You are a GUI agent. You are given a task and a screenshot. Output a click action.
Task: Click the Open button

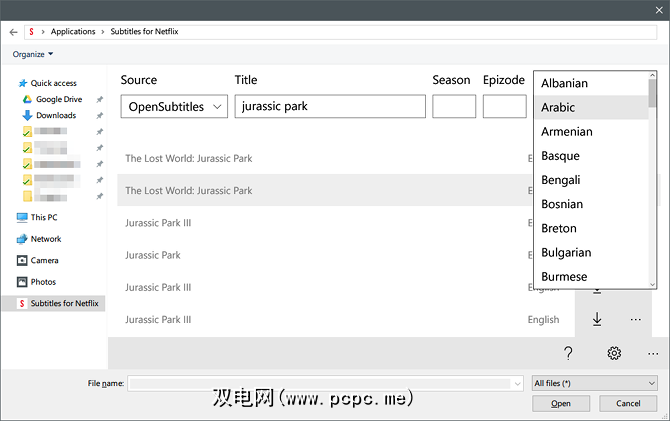tap(561, 403)
